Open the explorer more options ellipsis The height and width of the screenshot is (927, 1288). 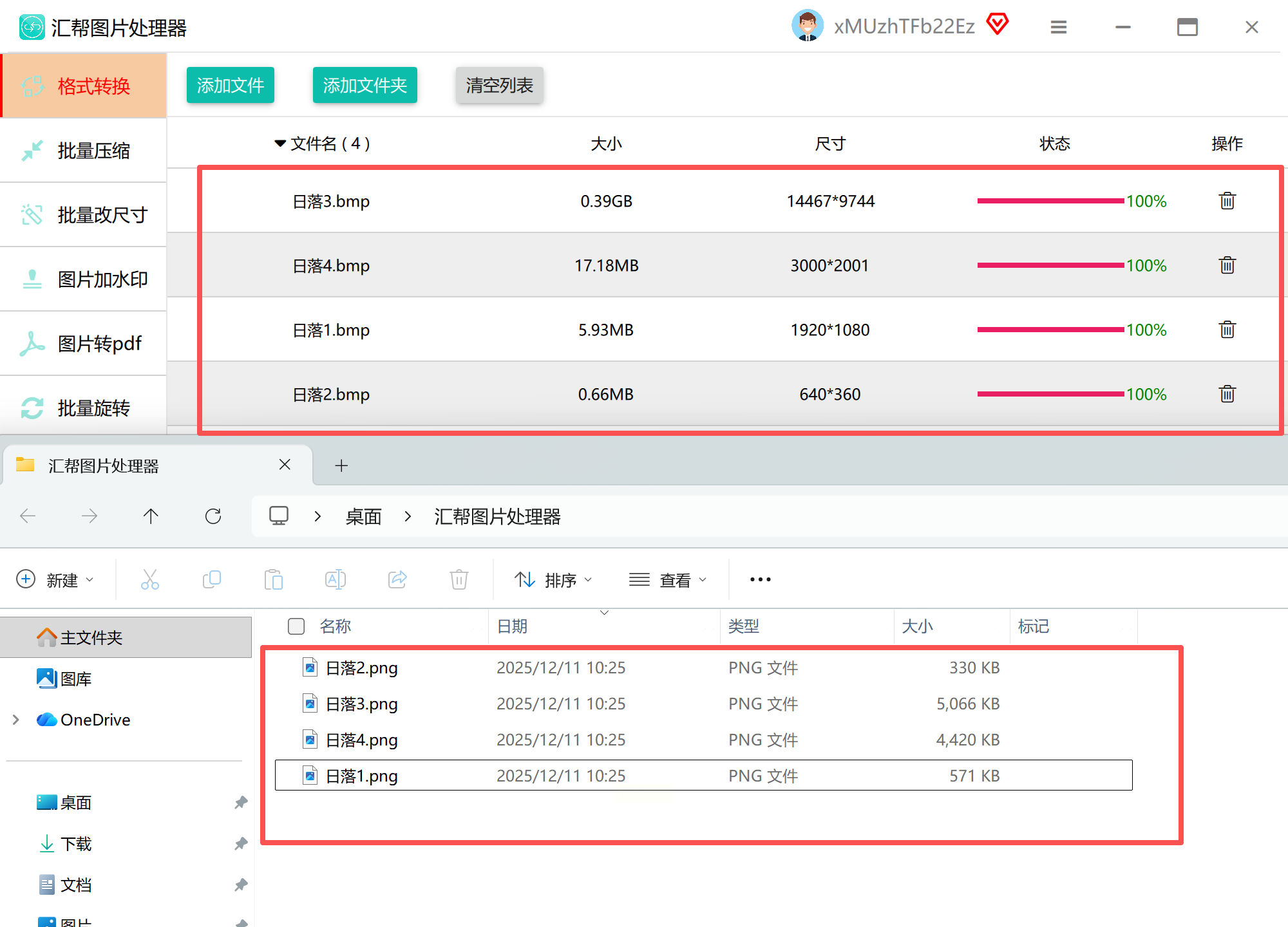click(760, 579)
